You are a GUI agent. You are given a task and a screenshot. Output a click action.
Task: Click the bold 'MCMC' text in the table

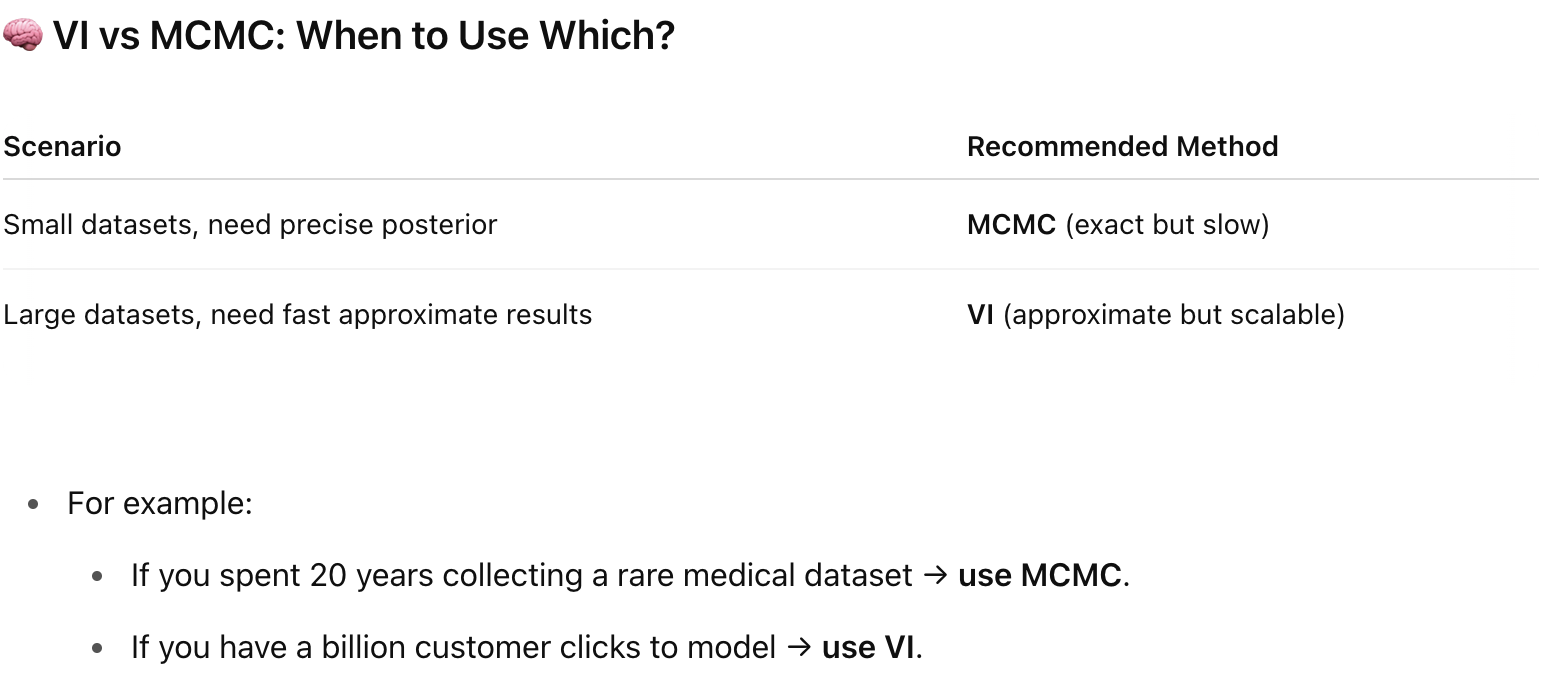coord(1011,224)
